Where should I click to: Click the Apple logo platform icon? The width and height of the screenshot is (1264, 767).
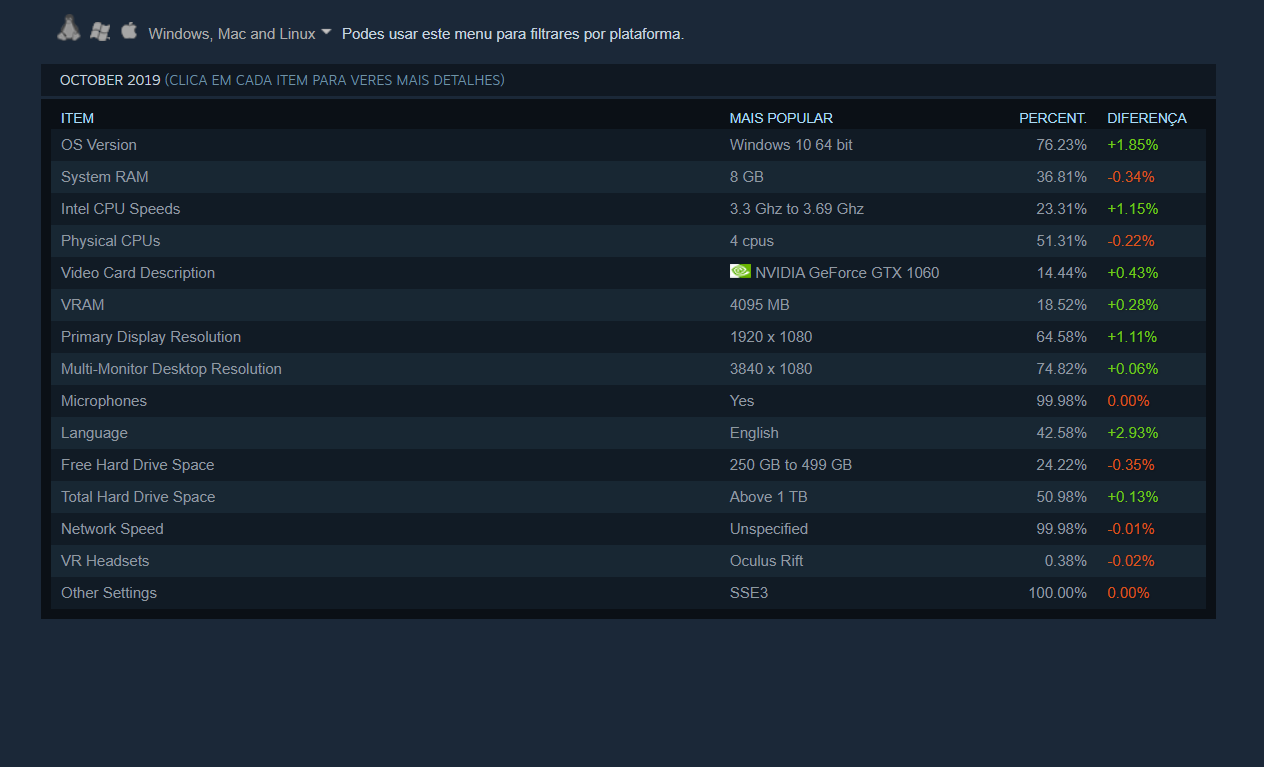(x=128, y=30)
